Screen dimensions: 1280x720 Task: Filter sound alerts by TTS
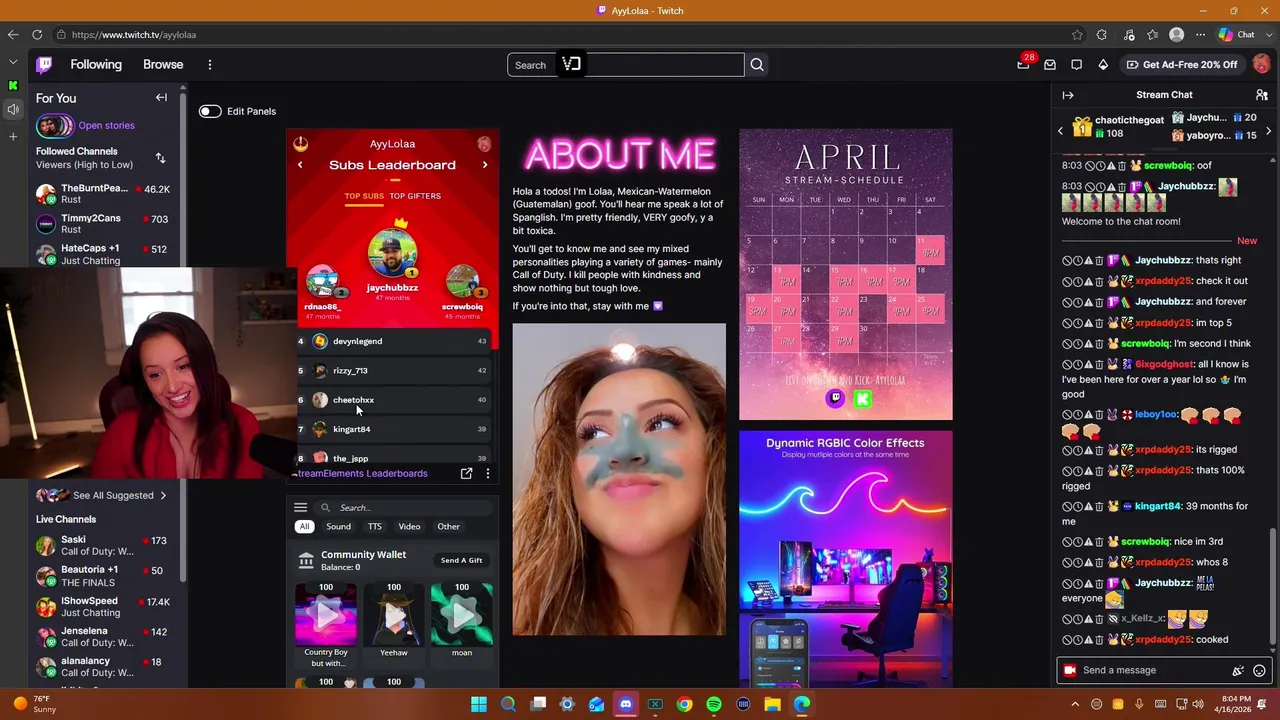pyautogui.click(x=374, y=527)
